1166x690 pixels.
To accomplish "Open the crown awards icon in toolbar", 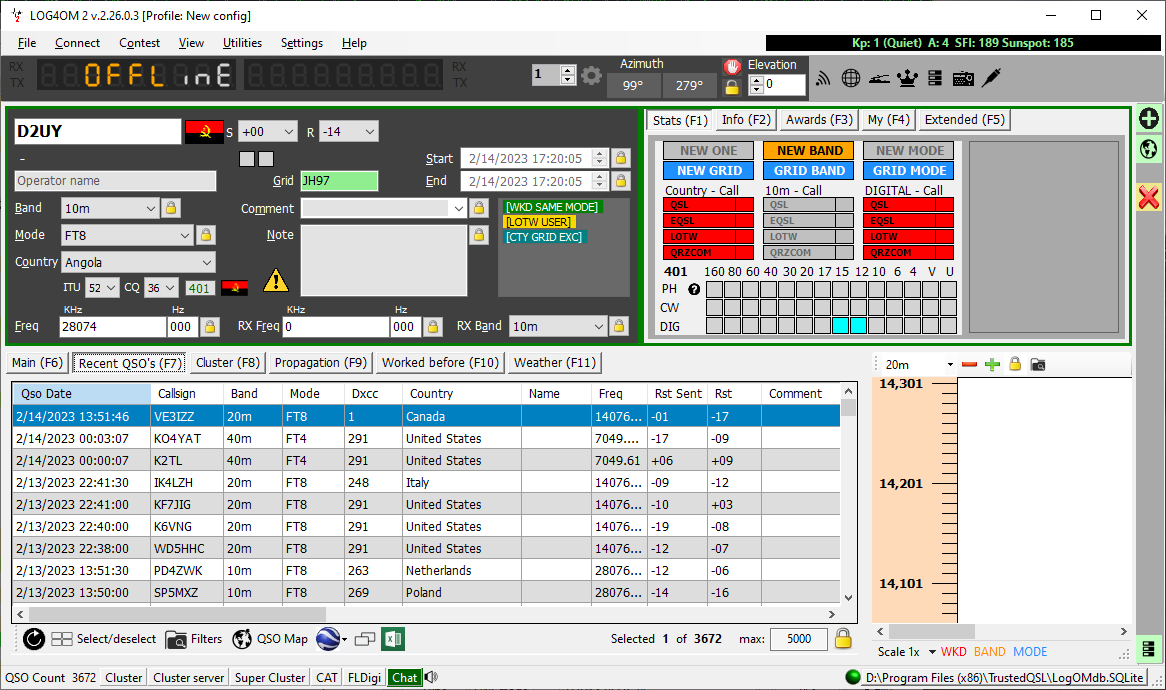I will click(907, 77).
